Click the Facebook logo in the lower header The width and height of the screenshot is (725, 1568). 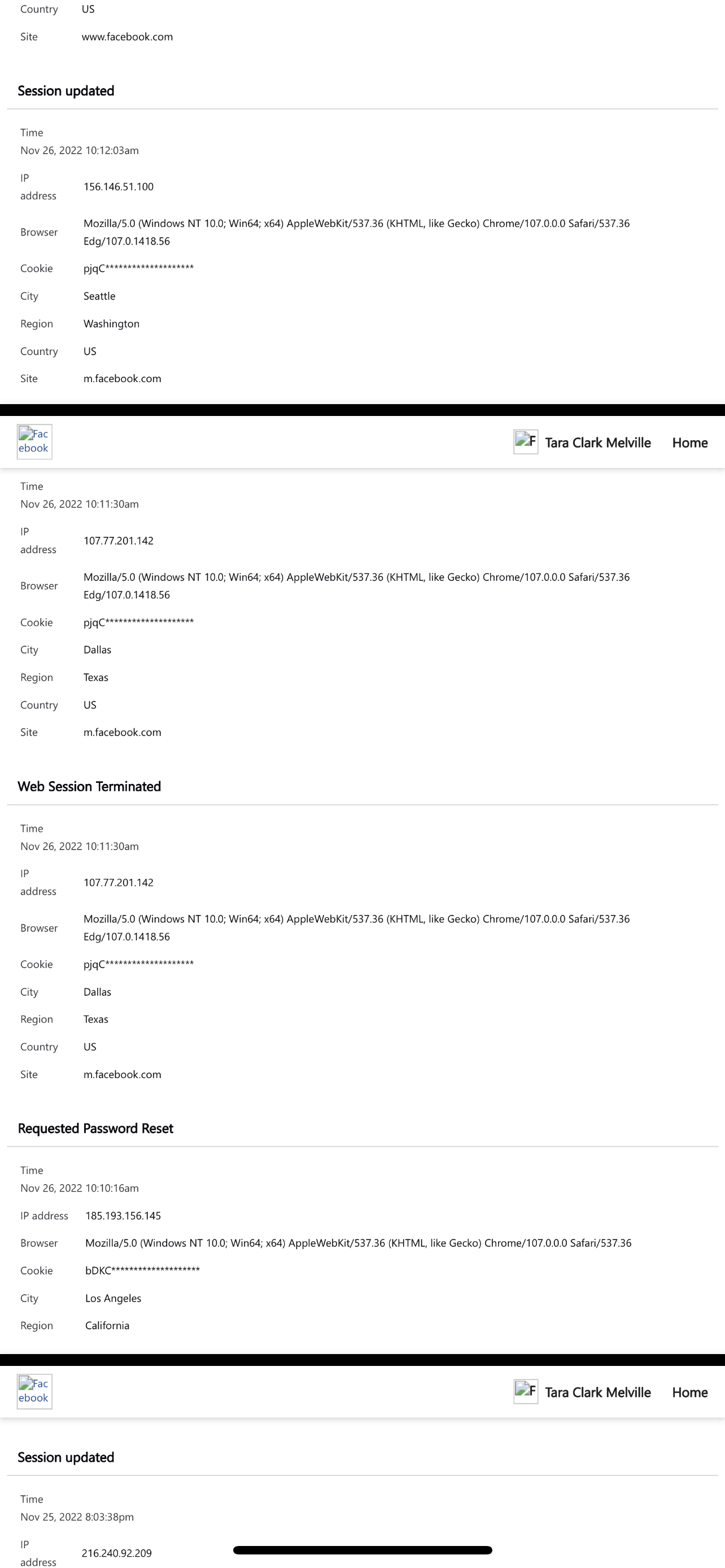tap(33, 1391)
